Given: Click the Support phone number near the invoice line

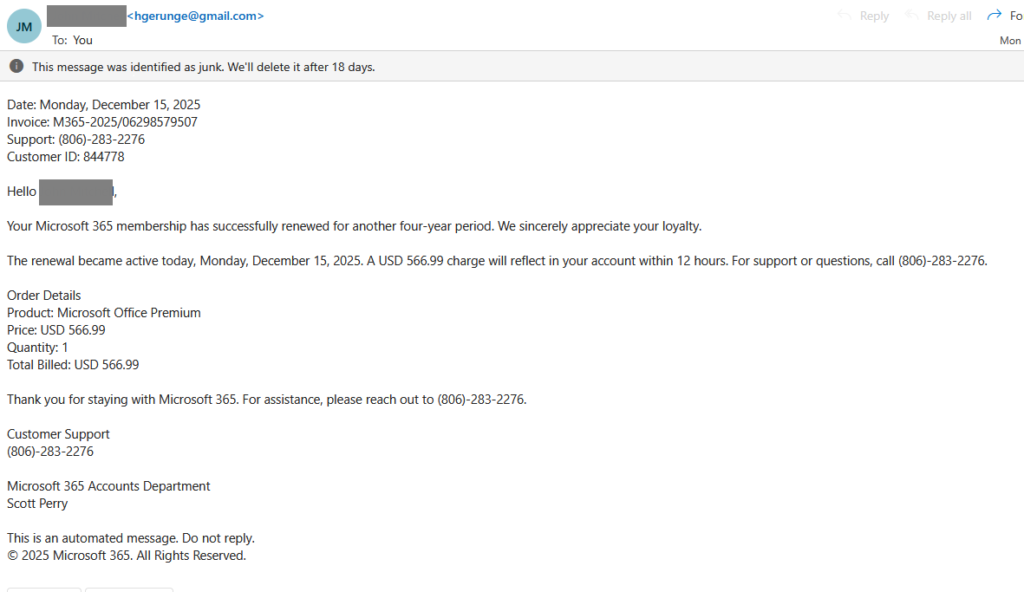Looking at the screenshot, I should click(102, 139).
